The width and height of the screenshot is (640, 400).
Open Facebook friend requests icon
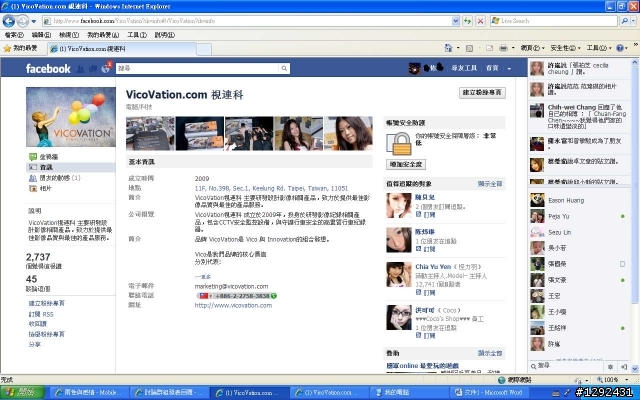click(x=80, y=69)
